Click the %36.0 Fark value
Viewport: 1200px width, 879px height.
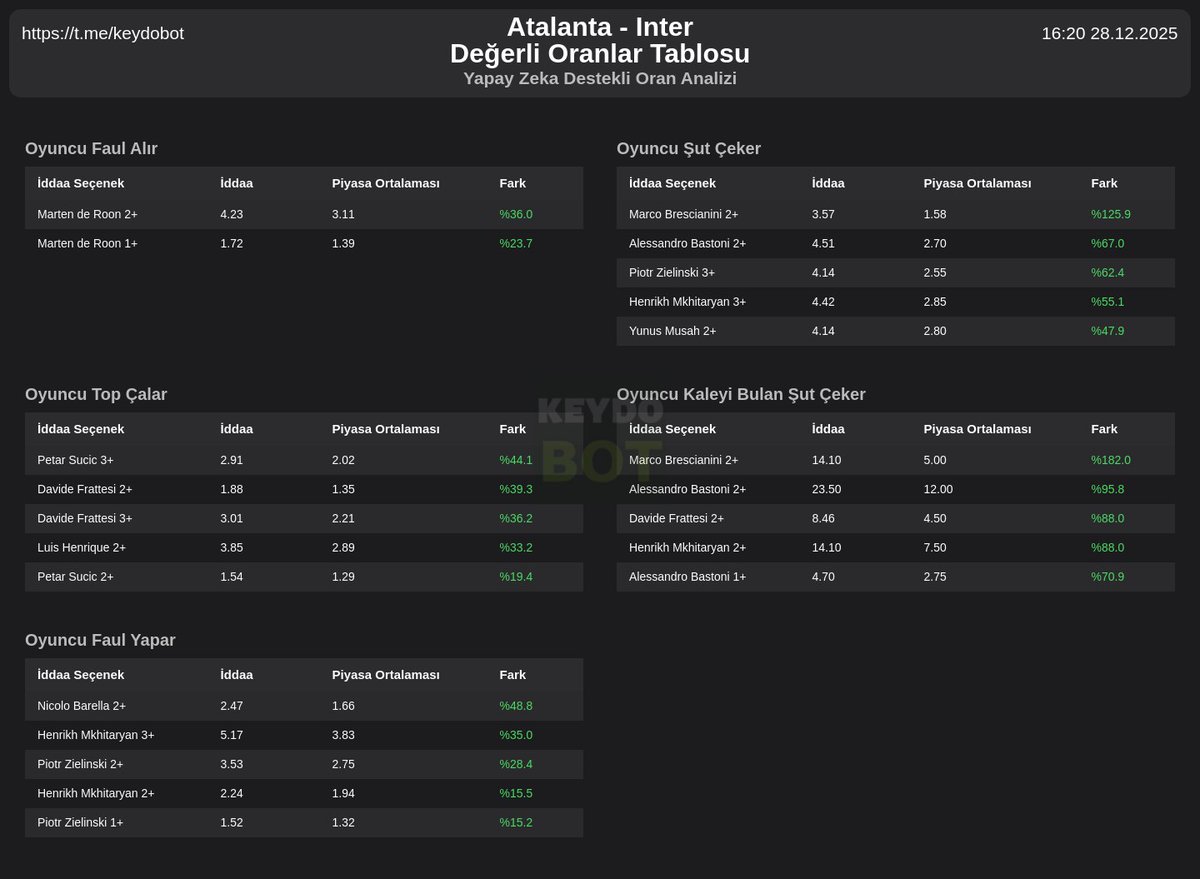[516, 214]
